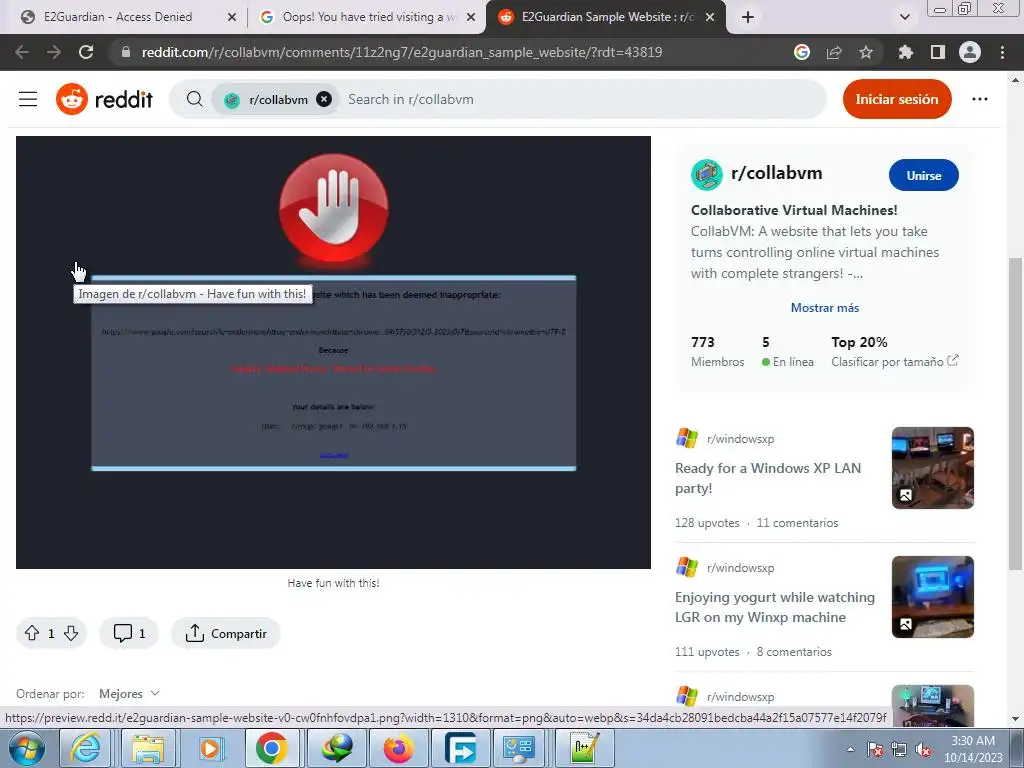Close the Oops! You have tried tab

(x=471, y=17)
